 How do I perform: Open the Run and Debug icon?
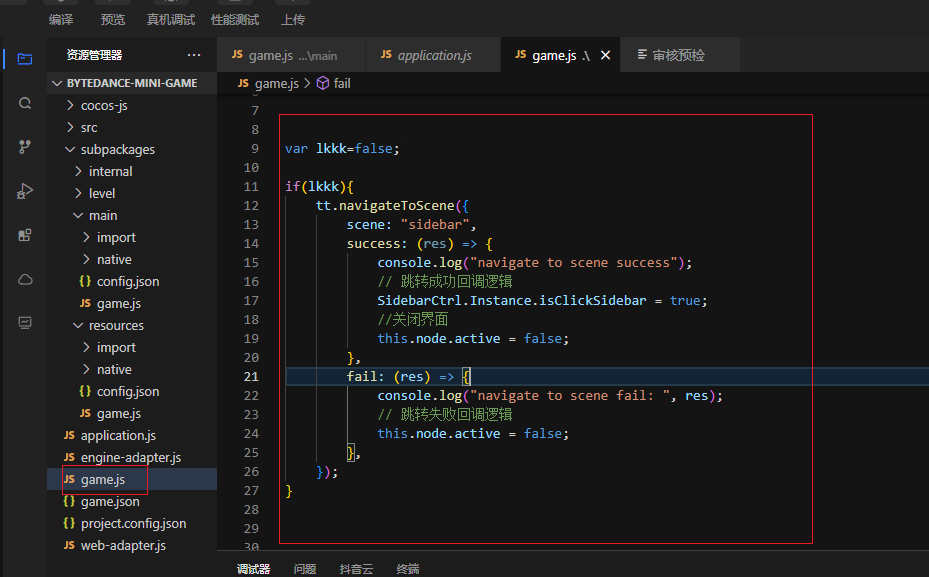24,191
